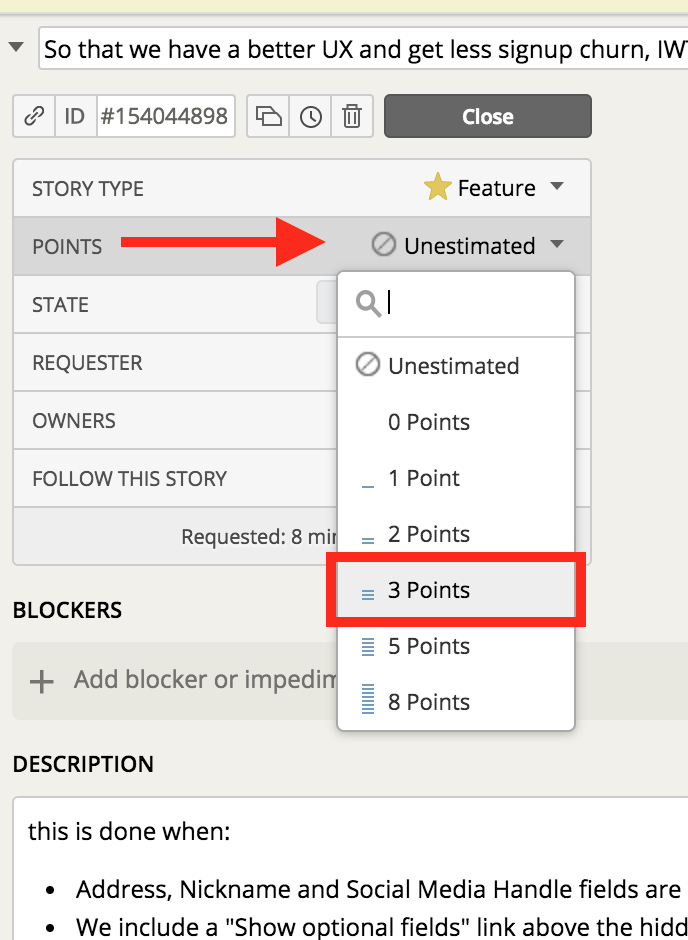The height and width of the screenshot is (940, 688).
Task: Pick 8 Points option
Action: pyautogui.click(x=456, y=703)
